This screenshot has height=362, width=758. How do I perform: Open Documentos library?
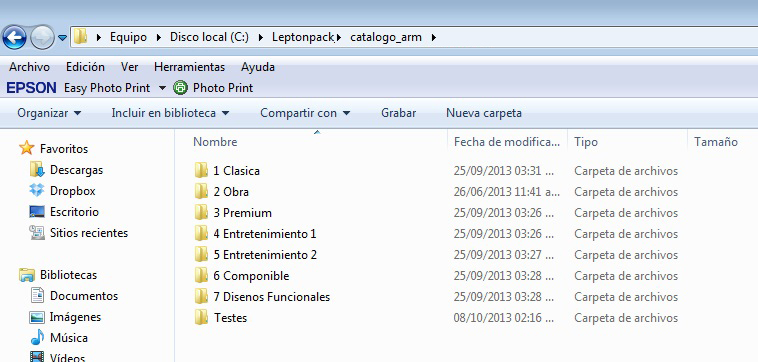click(x=84, y=296)
